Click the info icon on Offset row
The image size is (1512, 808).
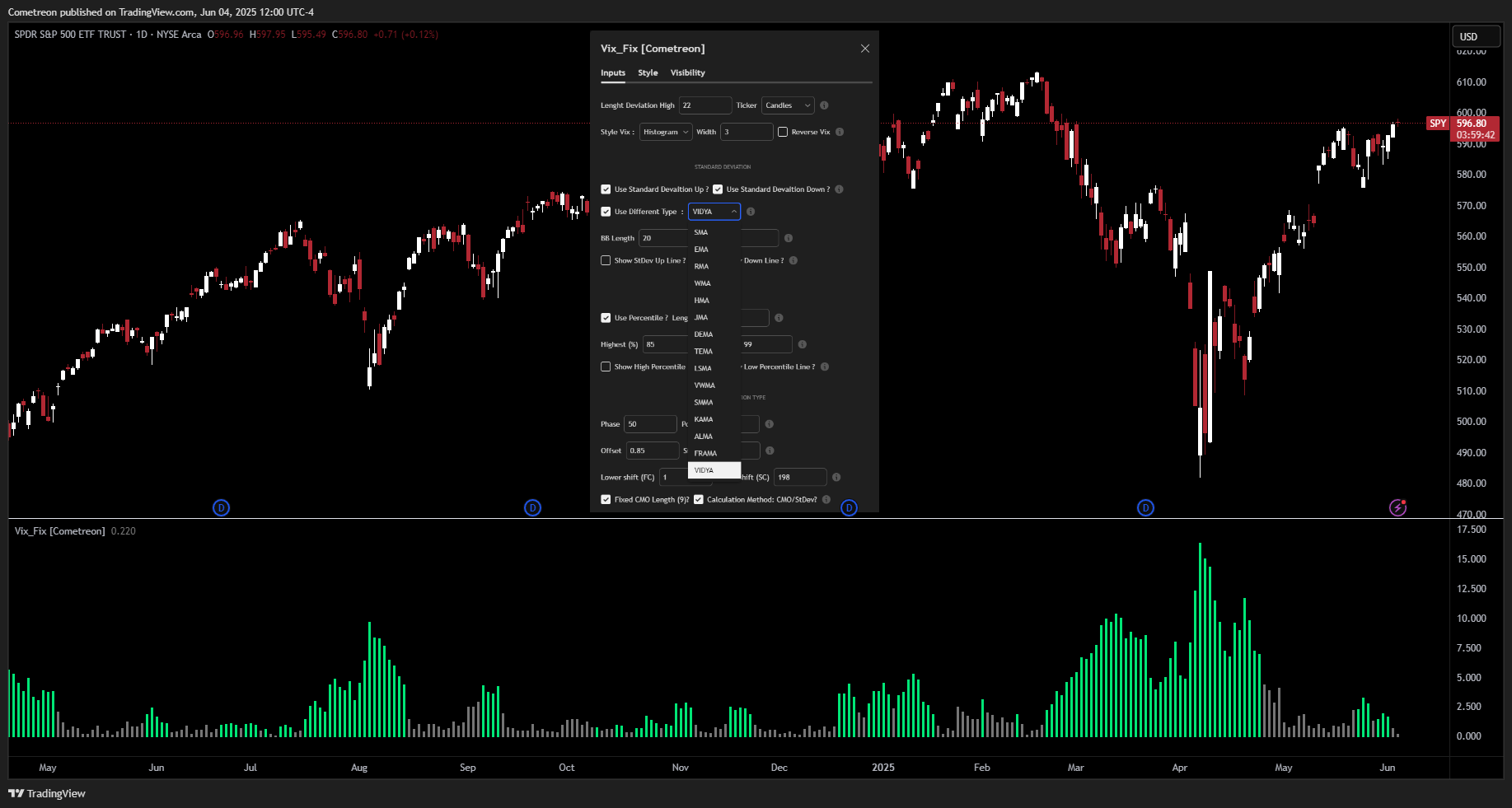point(770,451)
